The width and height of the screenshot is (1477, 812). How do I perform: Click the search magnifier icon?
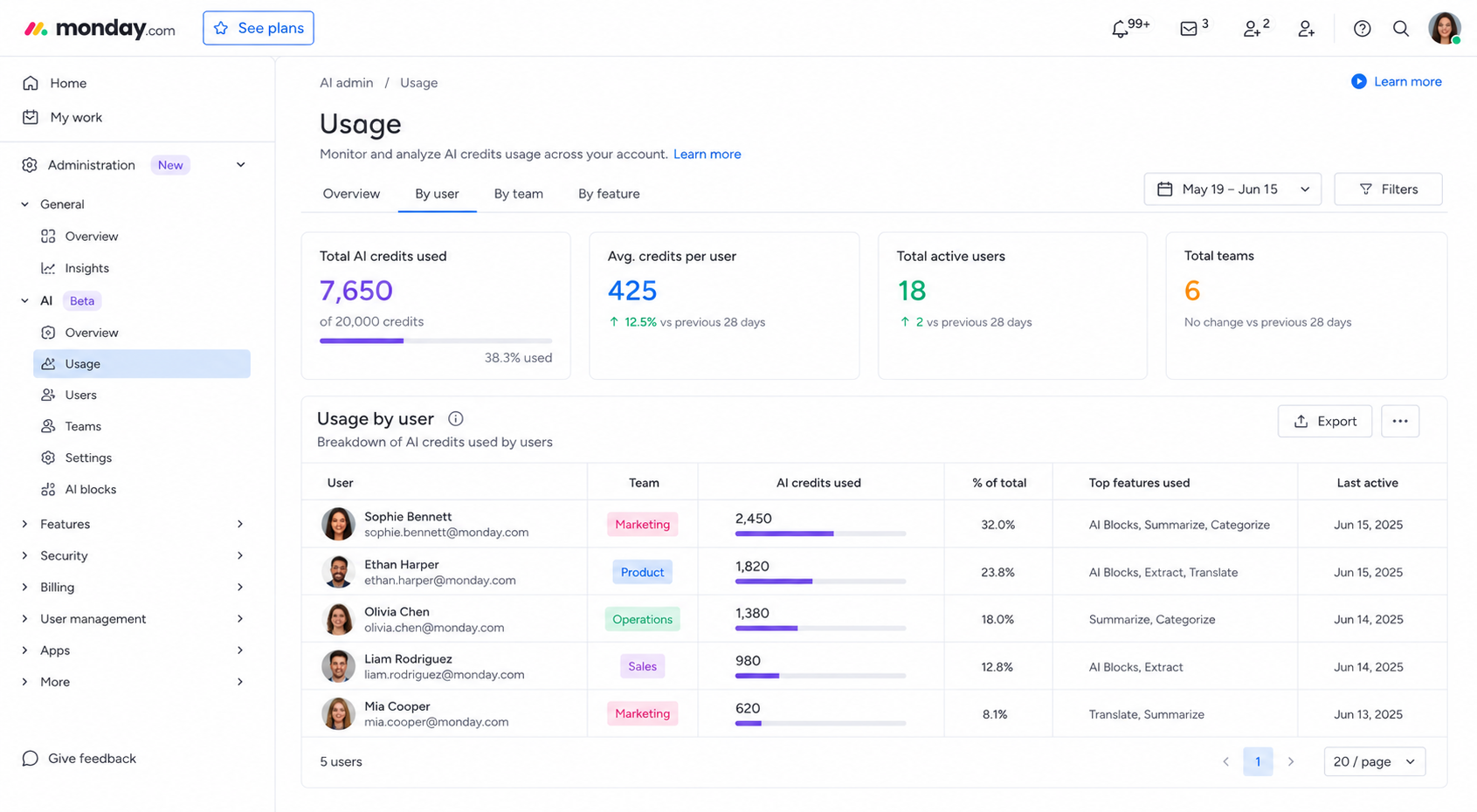coord(1401,29)
